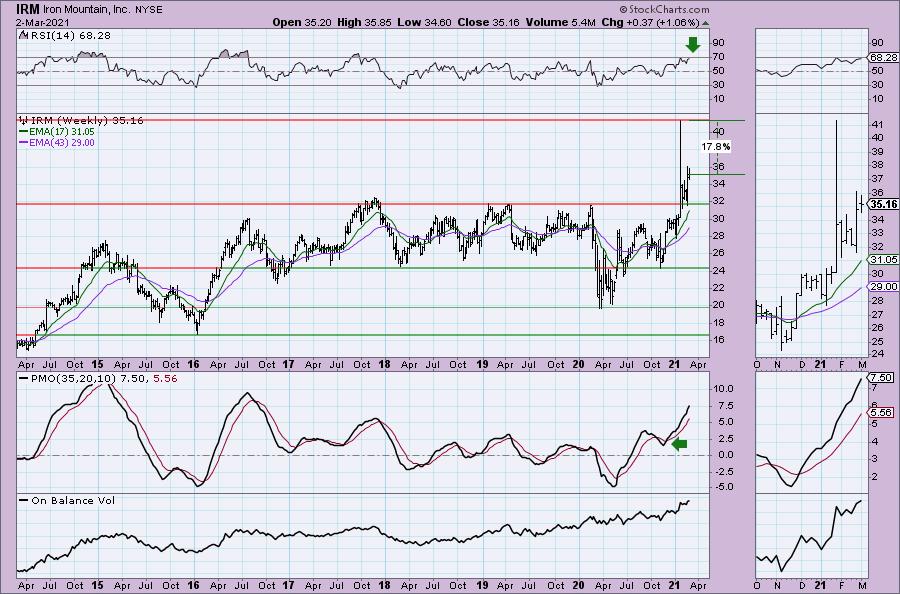Click the 10.0 level on PMO scale

723,389
